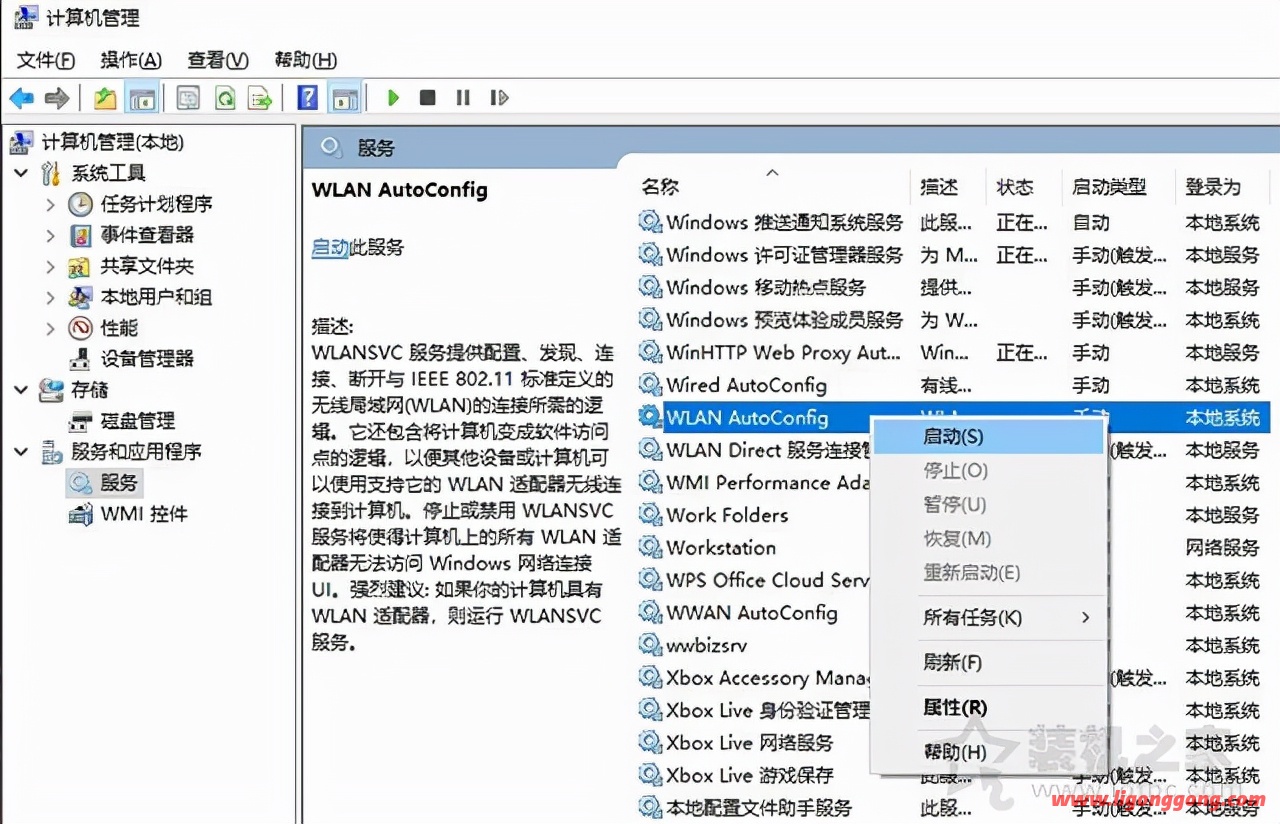Sort by the 登录为 column header
The image size is (1280, 824).
(x=1213, y=186)
